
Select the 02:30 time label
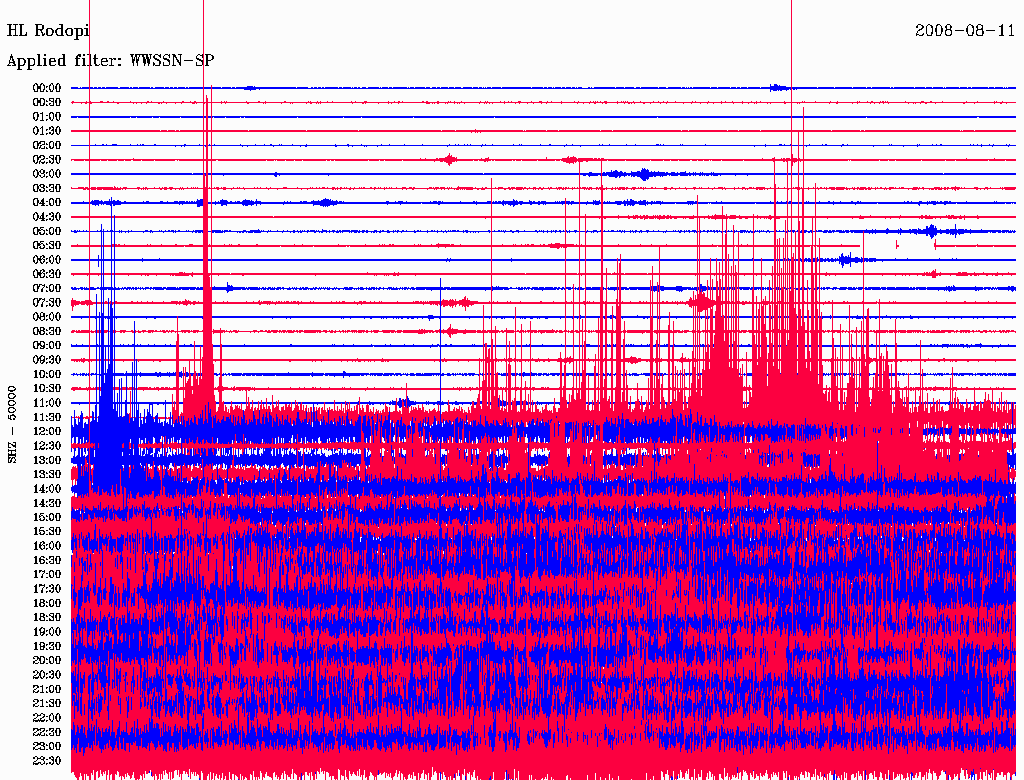click(47, 160)
